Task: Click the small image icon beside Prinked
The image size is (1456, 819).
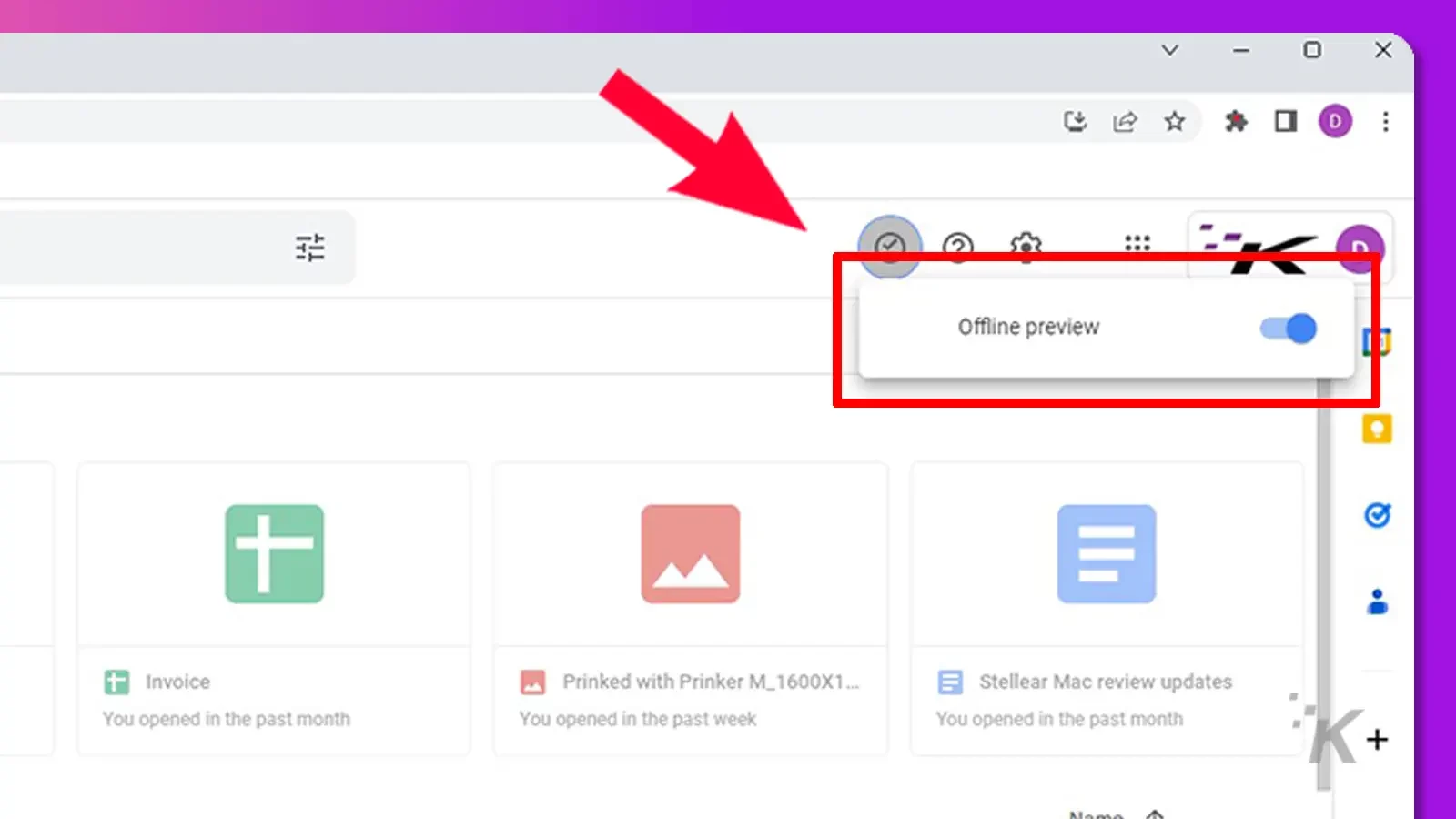Action: coord(532,682)
